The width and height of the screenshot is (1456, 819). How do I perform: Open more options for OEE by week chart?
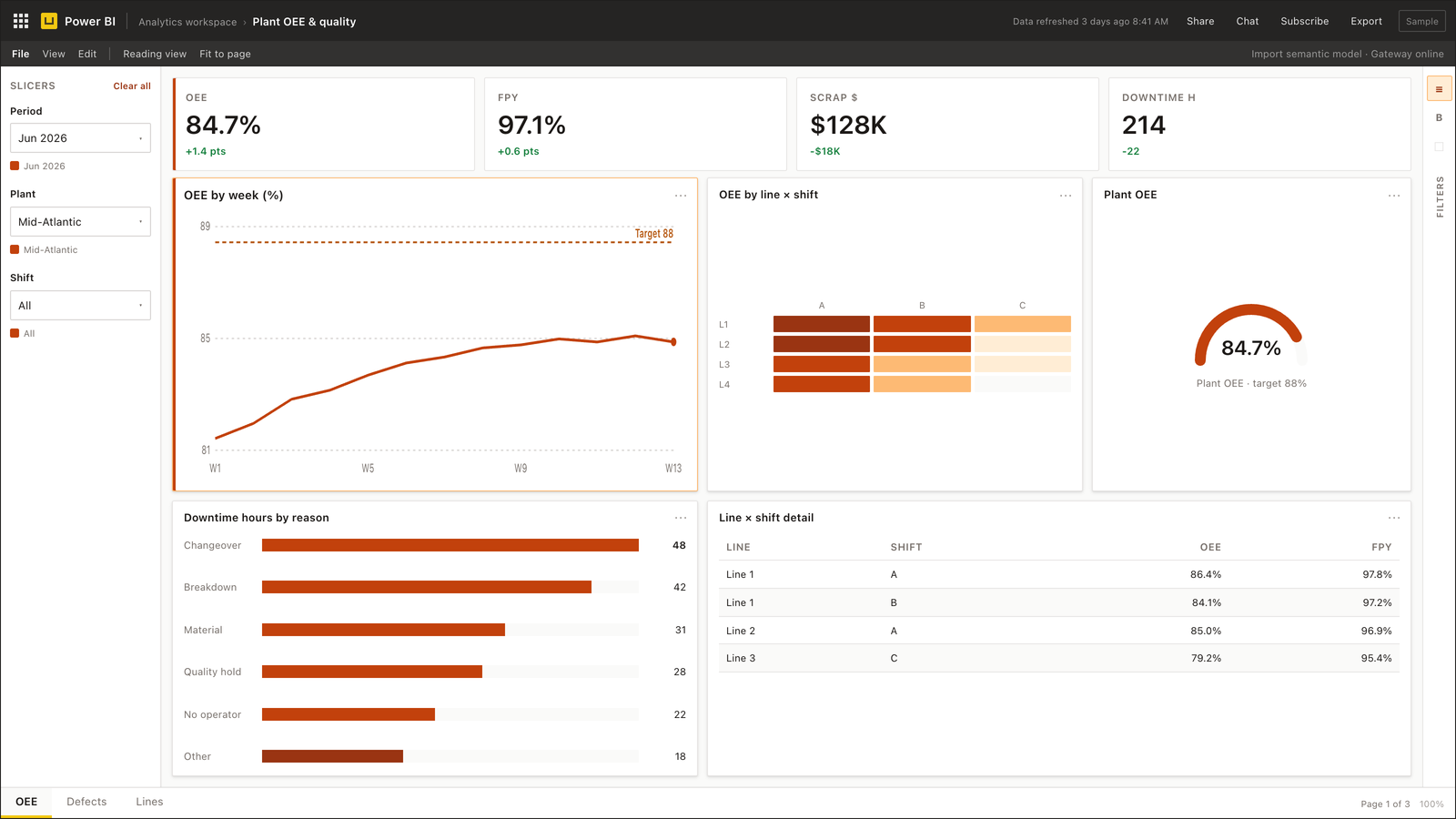[681, 196]
